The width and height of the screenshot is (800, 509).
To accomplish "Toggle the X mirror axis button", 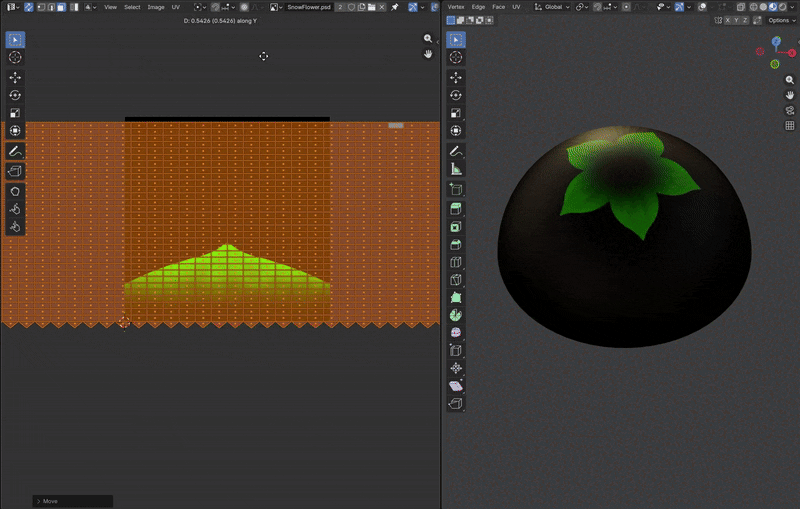I will click(729, 20).
